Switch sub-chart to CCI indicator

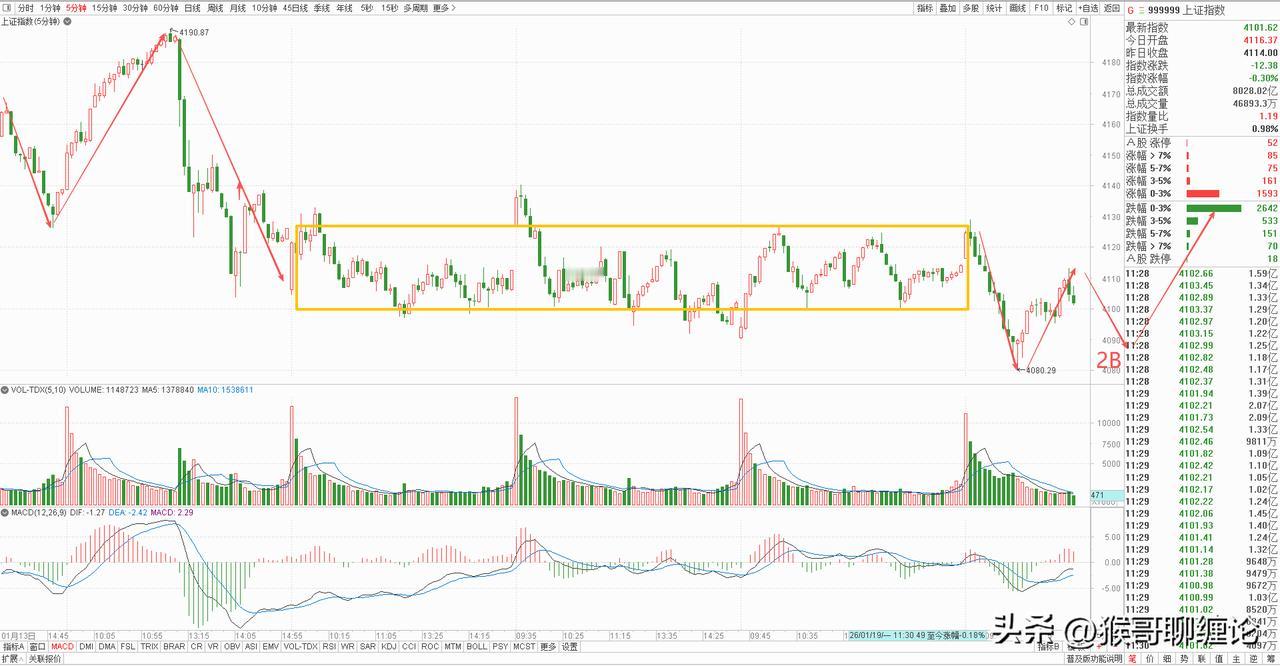click(x=409, y=647)
